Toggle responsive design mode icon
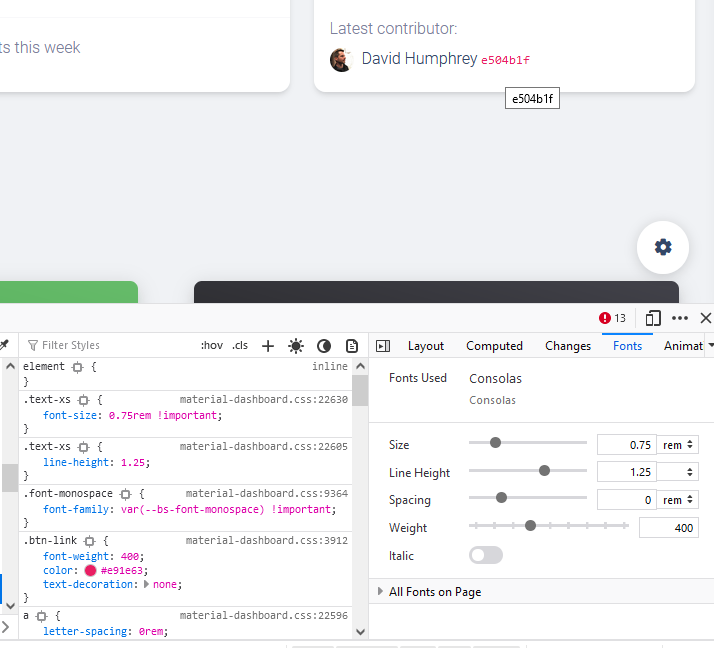The image size is (714, 648). point(653,318)
